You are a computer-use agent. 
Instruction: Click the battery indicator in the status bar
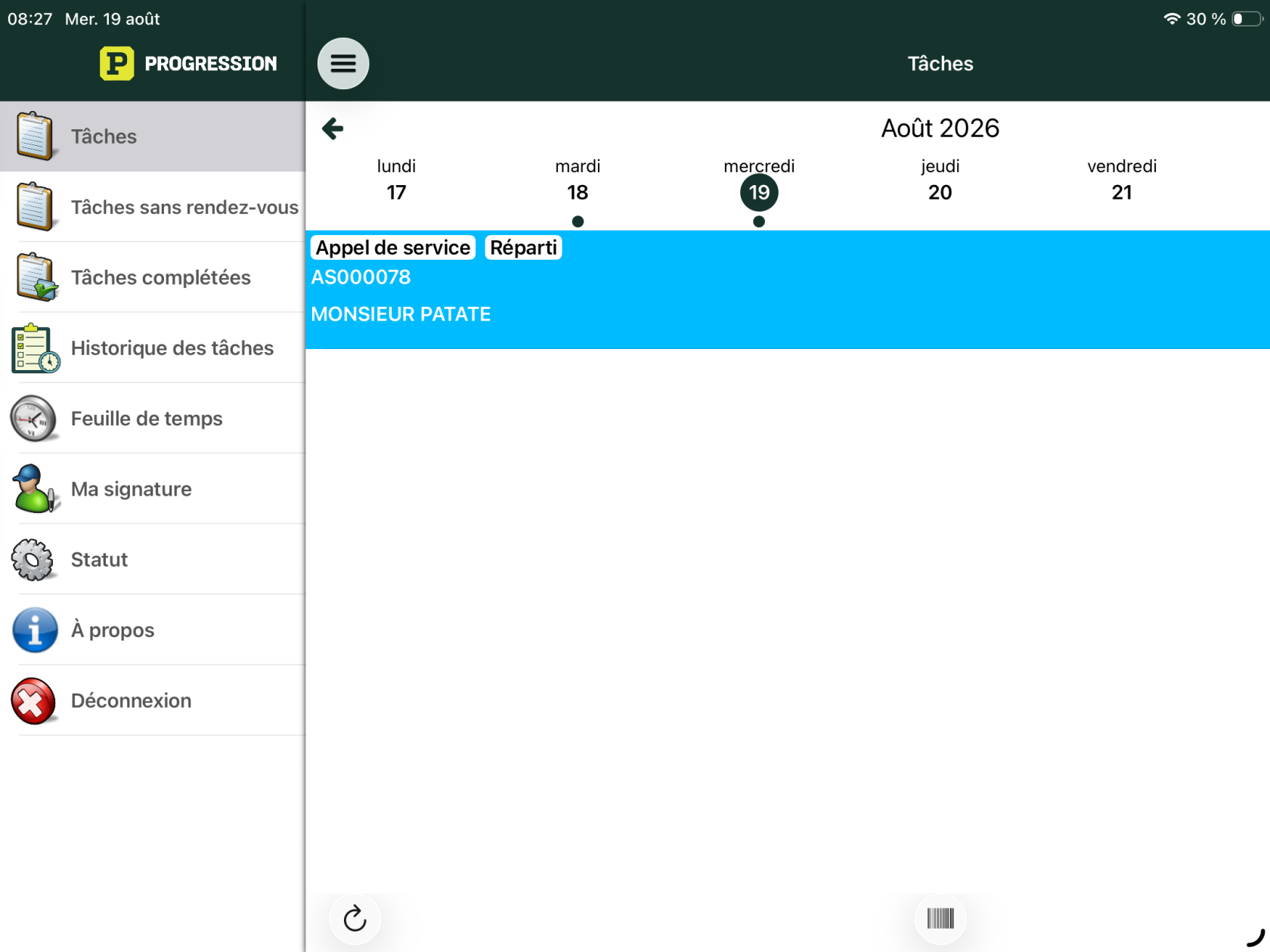pos(1248,19)
